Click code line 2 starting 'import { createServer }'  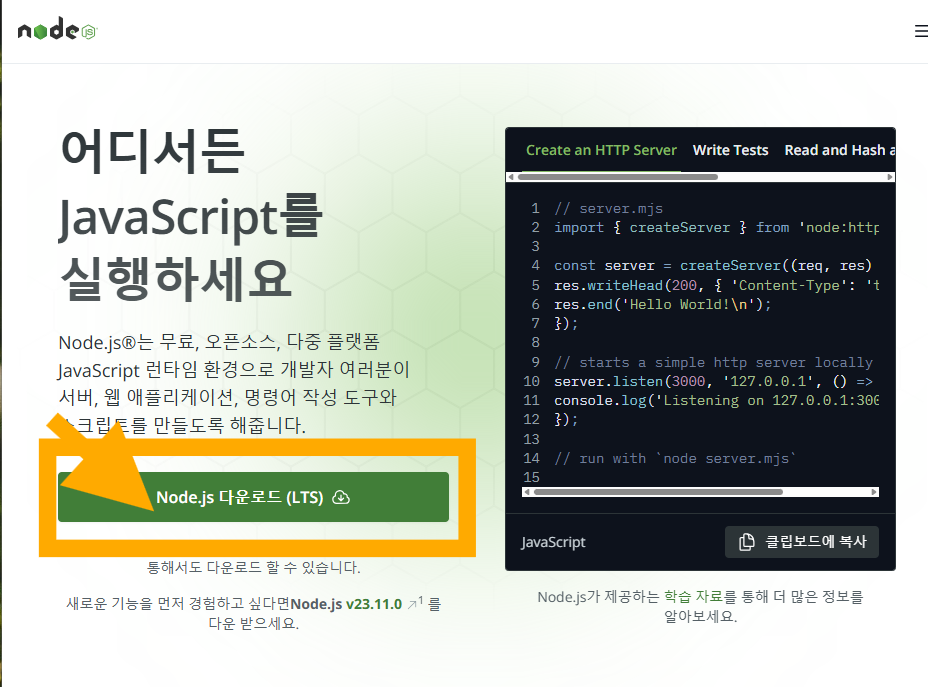(x=716, y=227)
